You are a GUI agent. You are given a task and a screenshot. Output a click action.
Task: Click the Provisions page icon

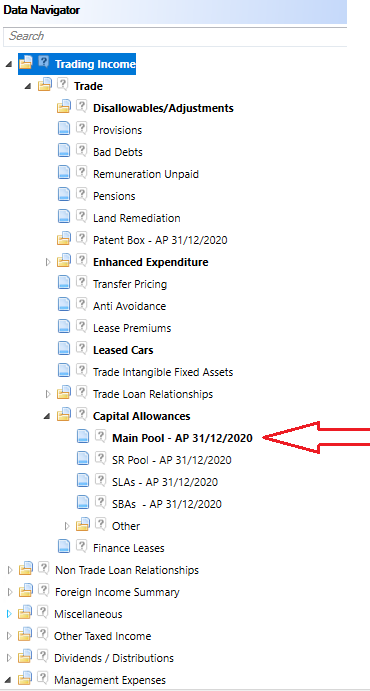pyautogui.click(x=64, y=129)
